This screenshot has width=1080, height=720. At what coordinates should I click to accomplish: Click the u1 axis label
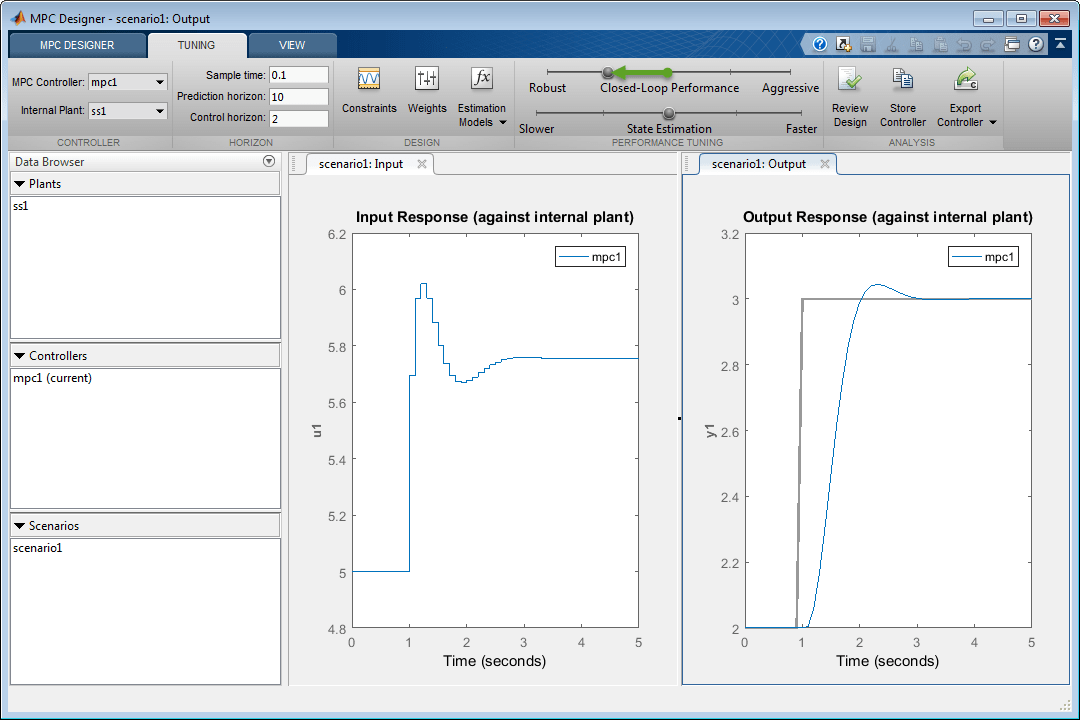tap(317, 431)
